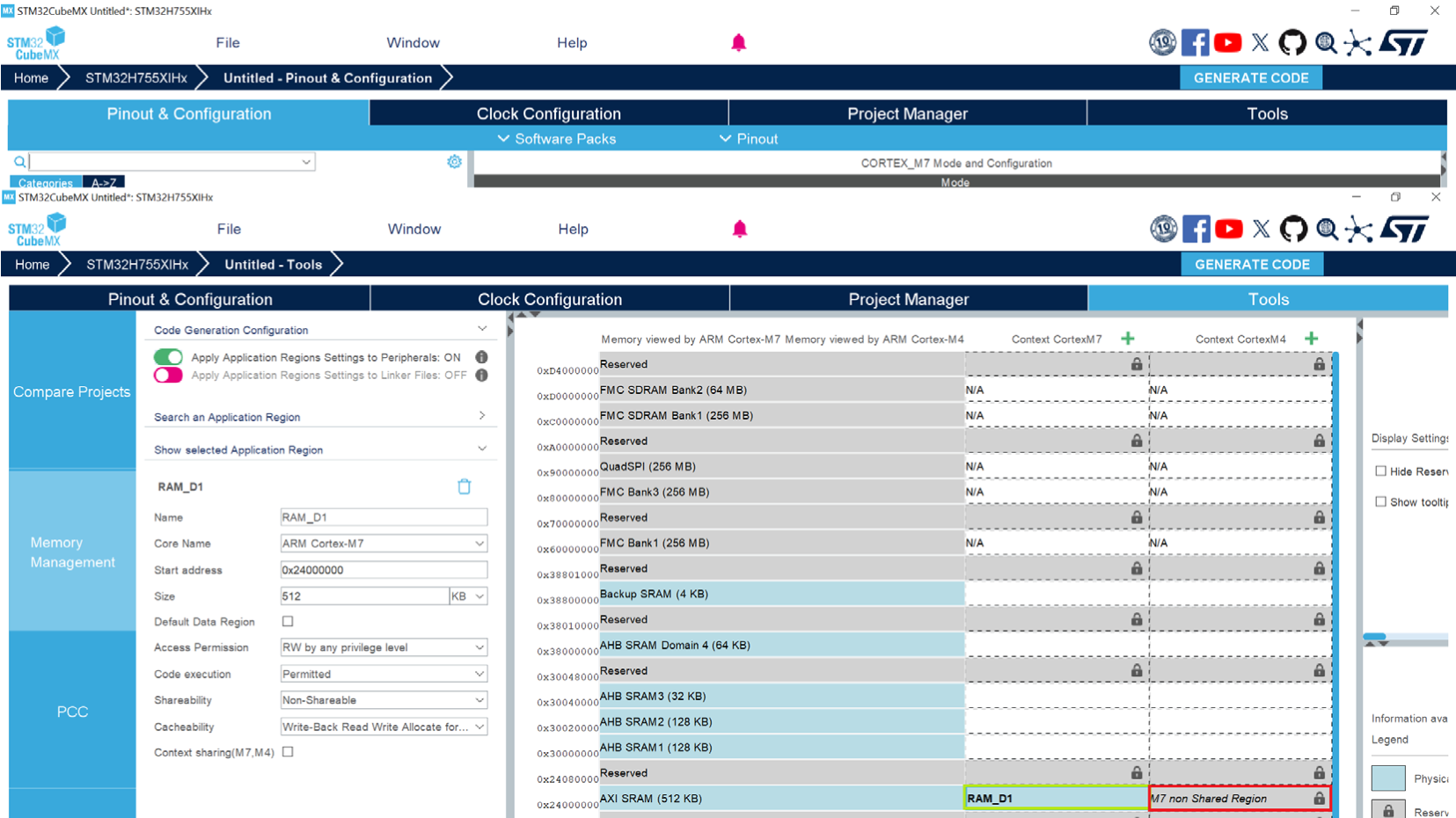Open YouTube icon in the back Pinout window
1456x818 pixels.
(x=1228, y=43)
